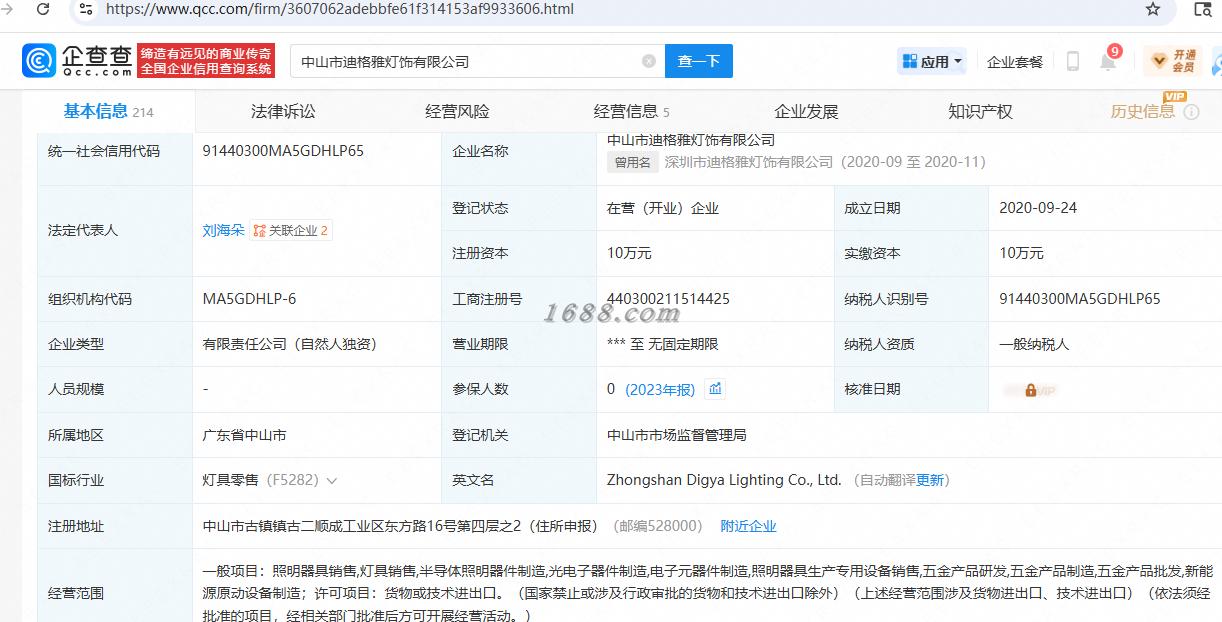This screenshot has width=1222, height=622.
Task: Open the 企业套餐 link
Action: coord(1015,62)
